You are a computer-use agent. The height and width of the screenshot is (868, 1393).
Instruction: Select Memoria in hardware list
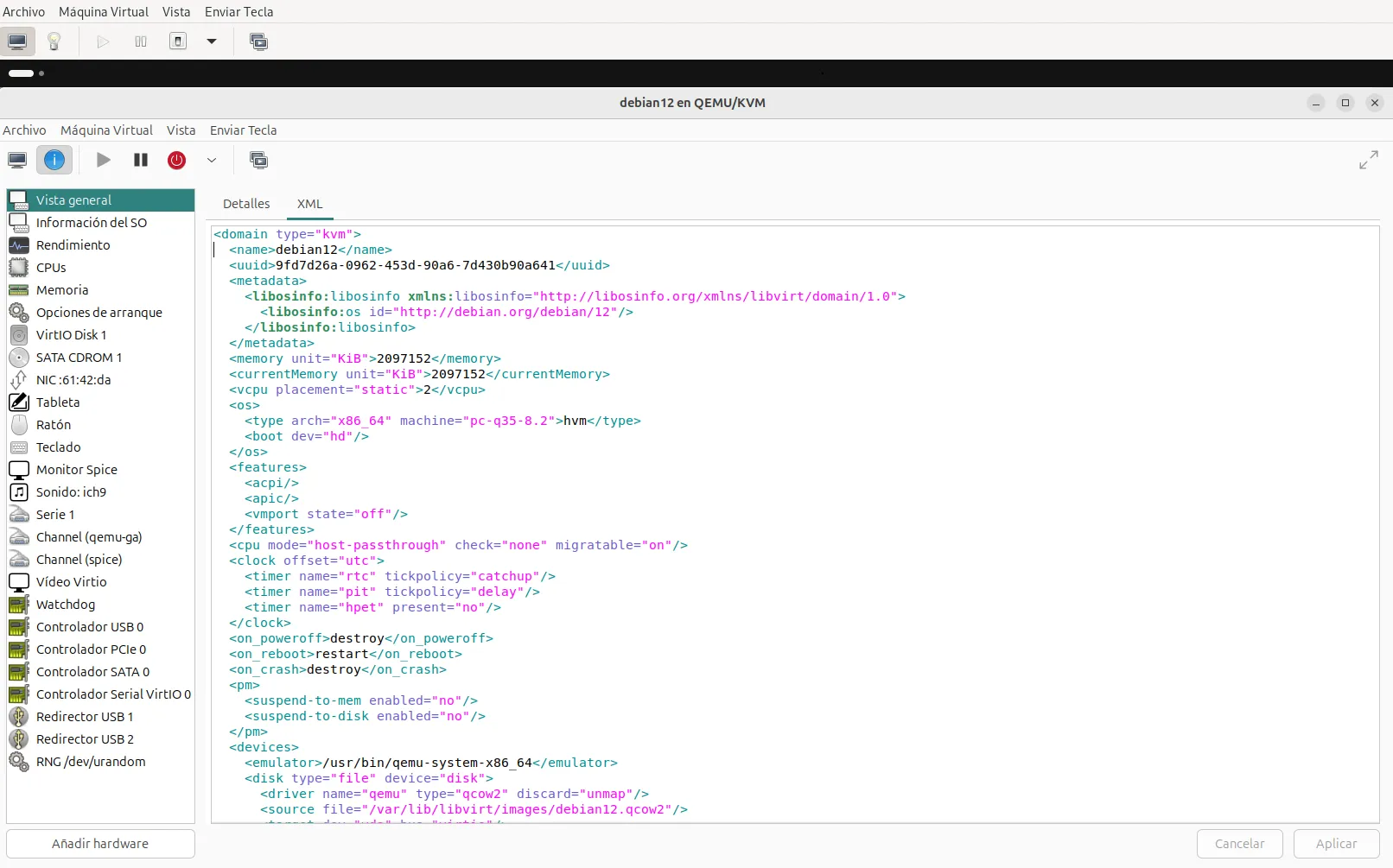coord(62,290)
